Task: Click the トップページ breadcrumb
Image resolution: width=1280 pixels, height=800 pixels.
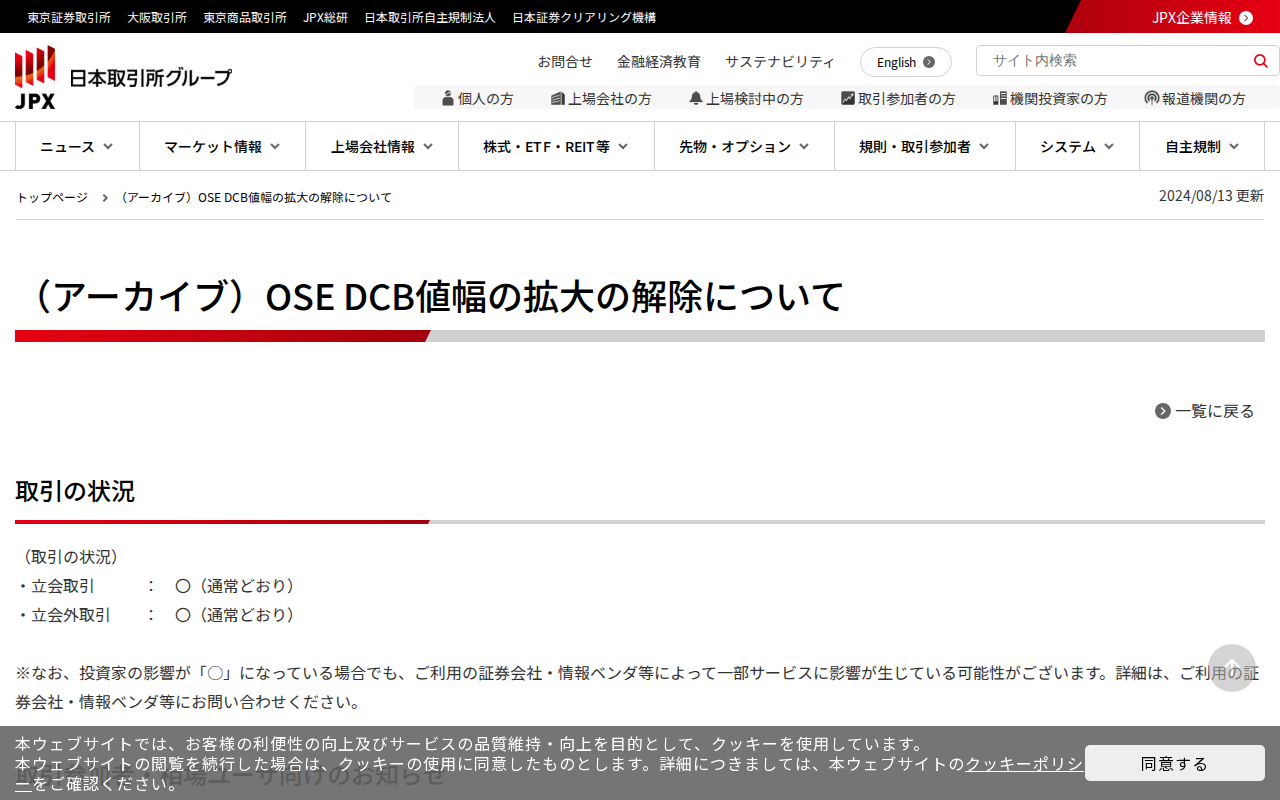Action: tap(52, 197)
